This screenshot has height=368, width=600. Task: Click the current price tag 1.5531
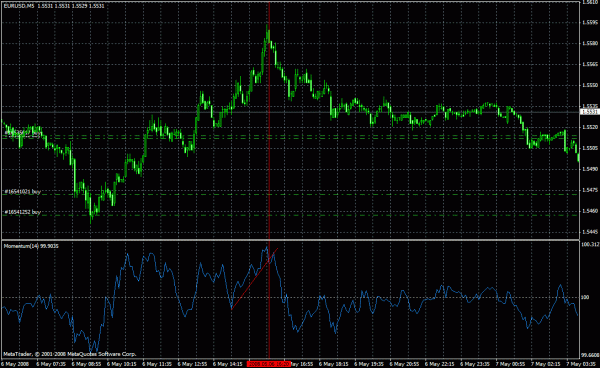(590, 112)
